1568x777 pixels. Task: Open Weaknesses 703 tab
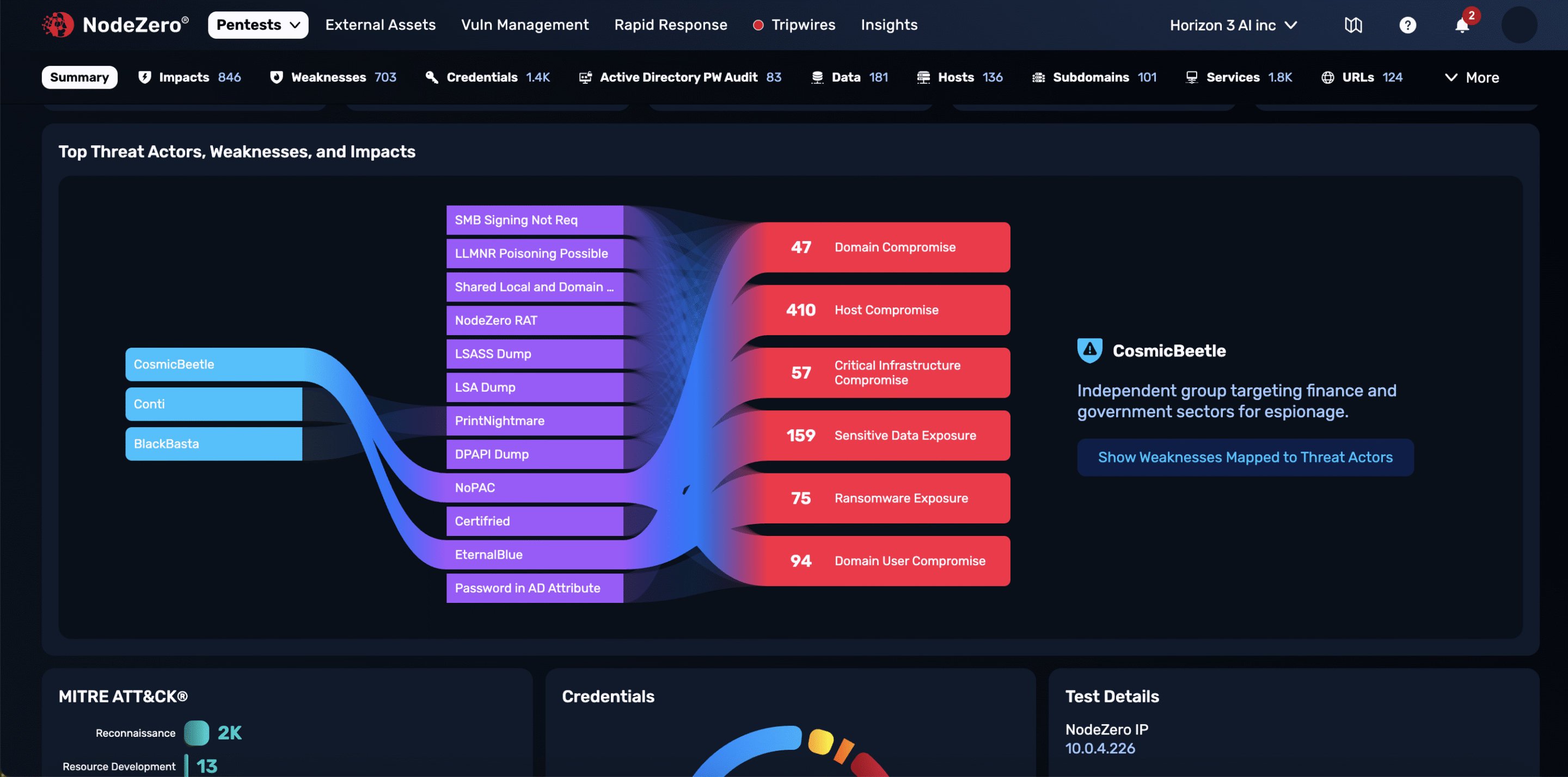click(x=333, y=77)
